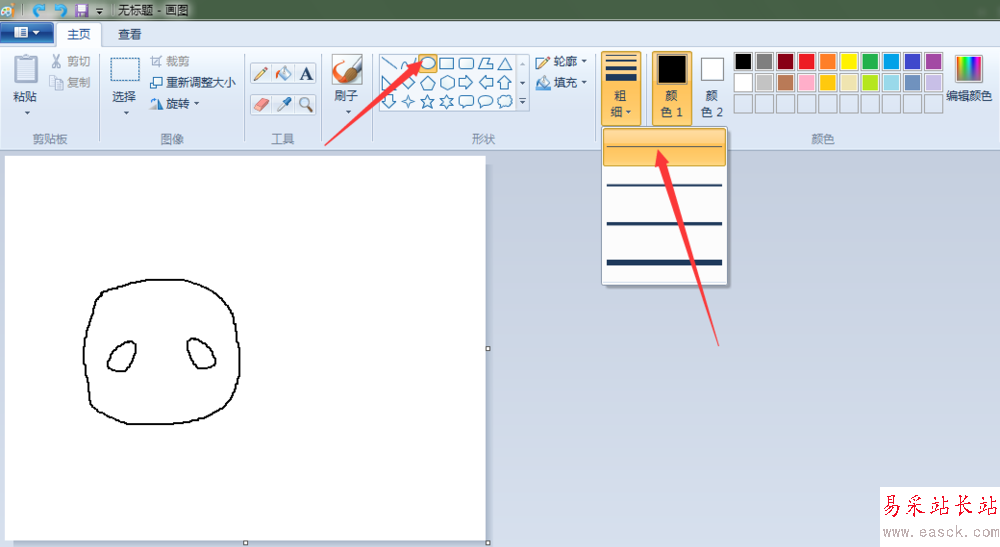Pick the pink color swatch
Screen dimensions: 1000x547
pos(806,82)
